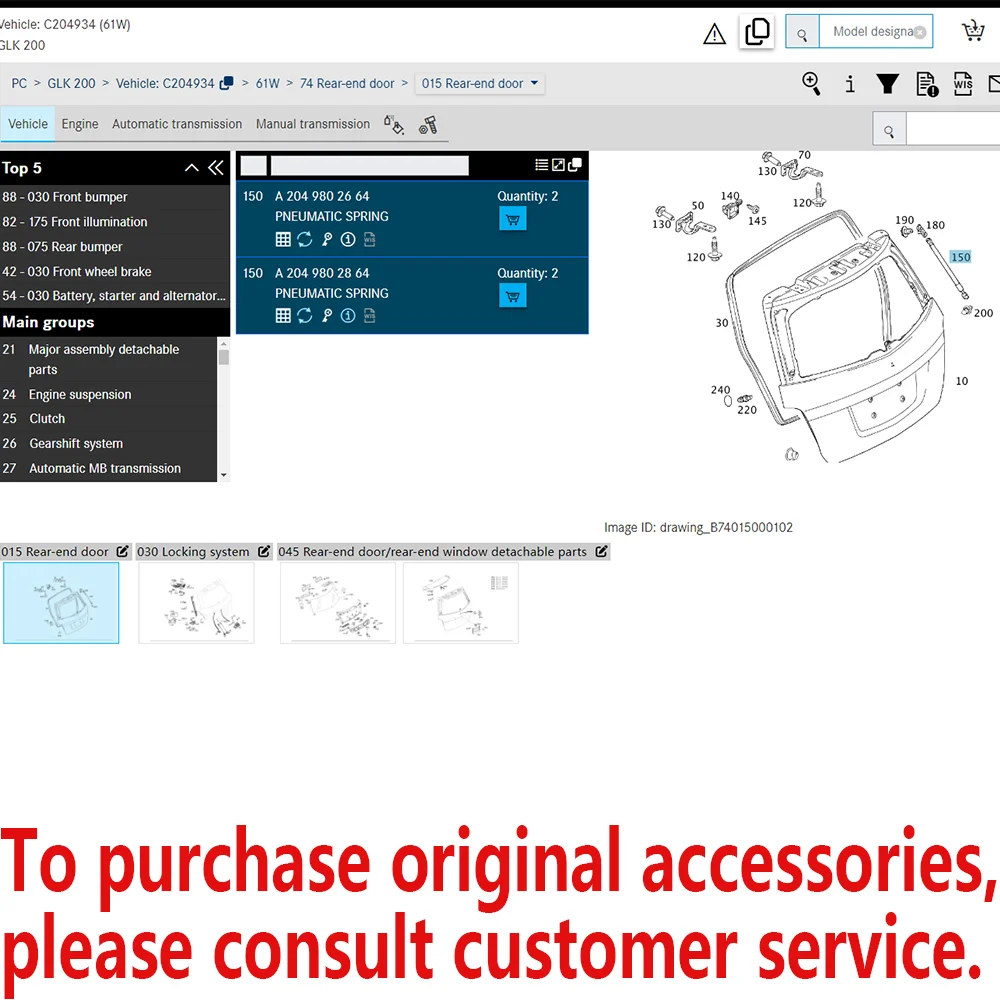Click key icon for A 204 980 28 64
Image resolution: width=1000 pixels, height=1000 pixels.
coord(327,316)
